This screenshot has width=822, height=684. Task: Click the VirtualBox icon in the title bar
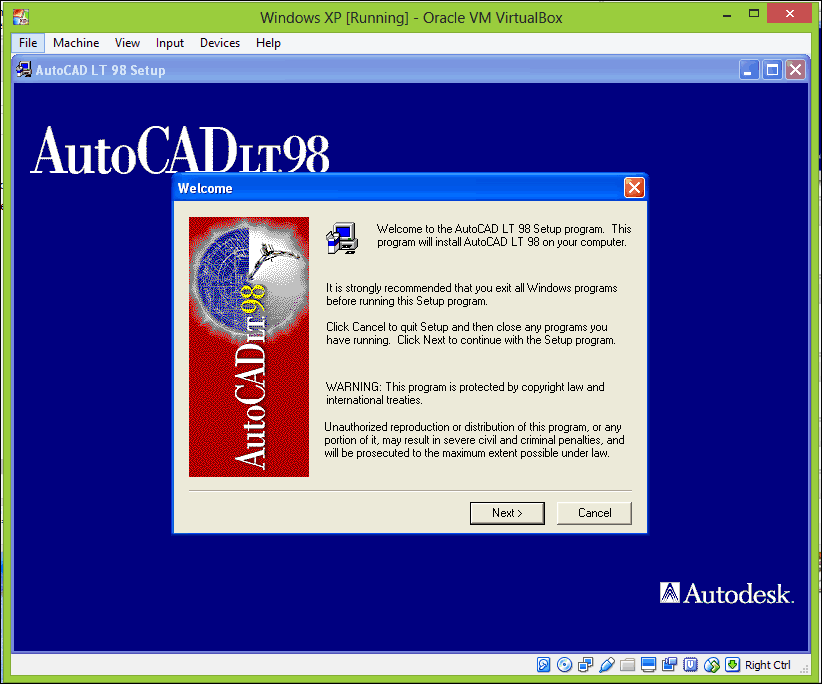[x=20, y=12]
